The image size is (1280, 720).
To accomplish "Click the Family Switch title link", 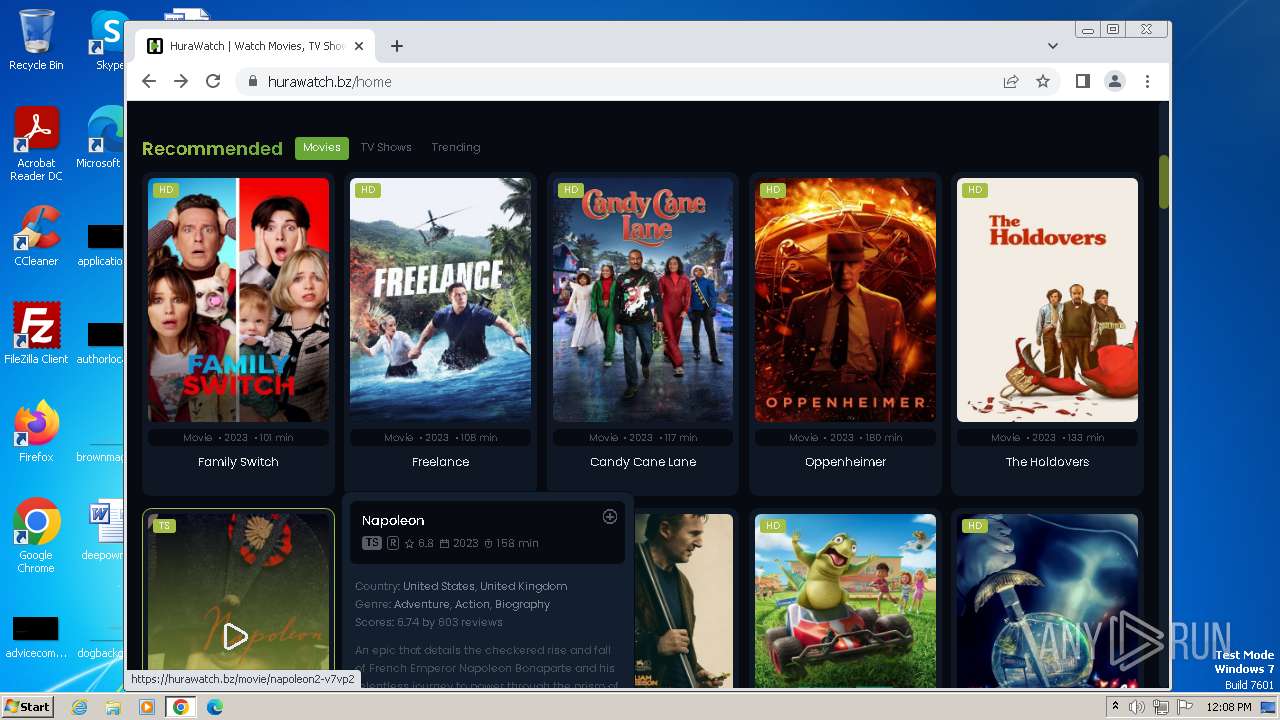I will pyautogui.click(x=238, y=462).
